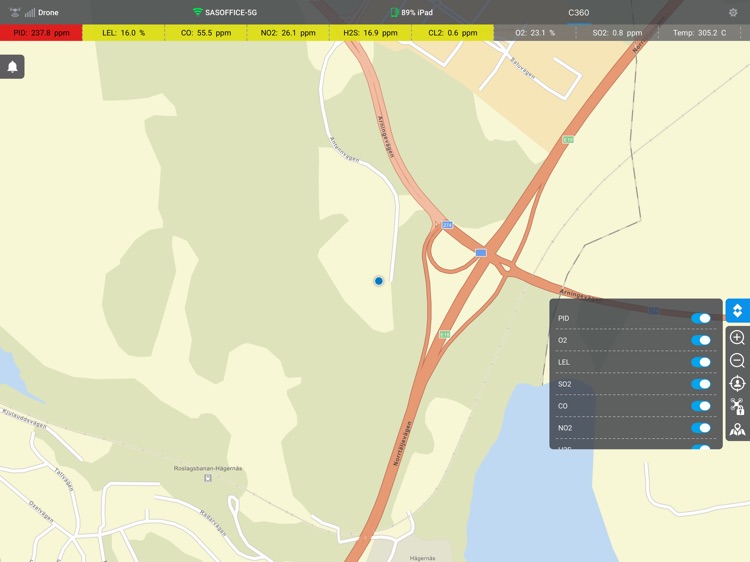Tap the SASOFFICE-5G network name
The width and height of the screenshot is (750, 562).
click(231, 12)
